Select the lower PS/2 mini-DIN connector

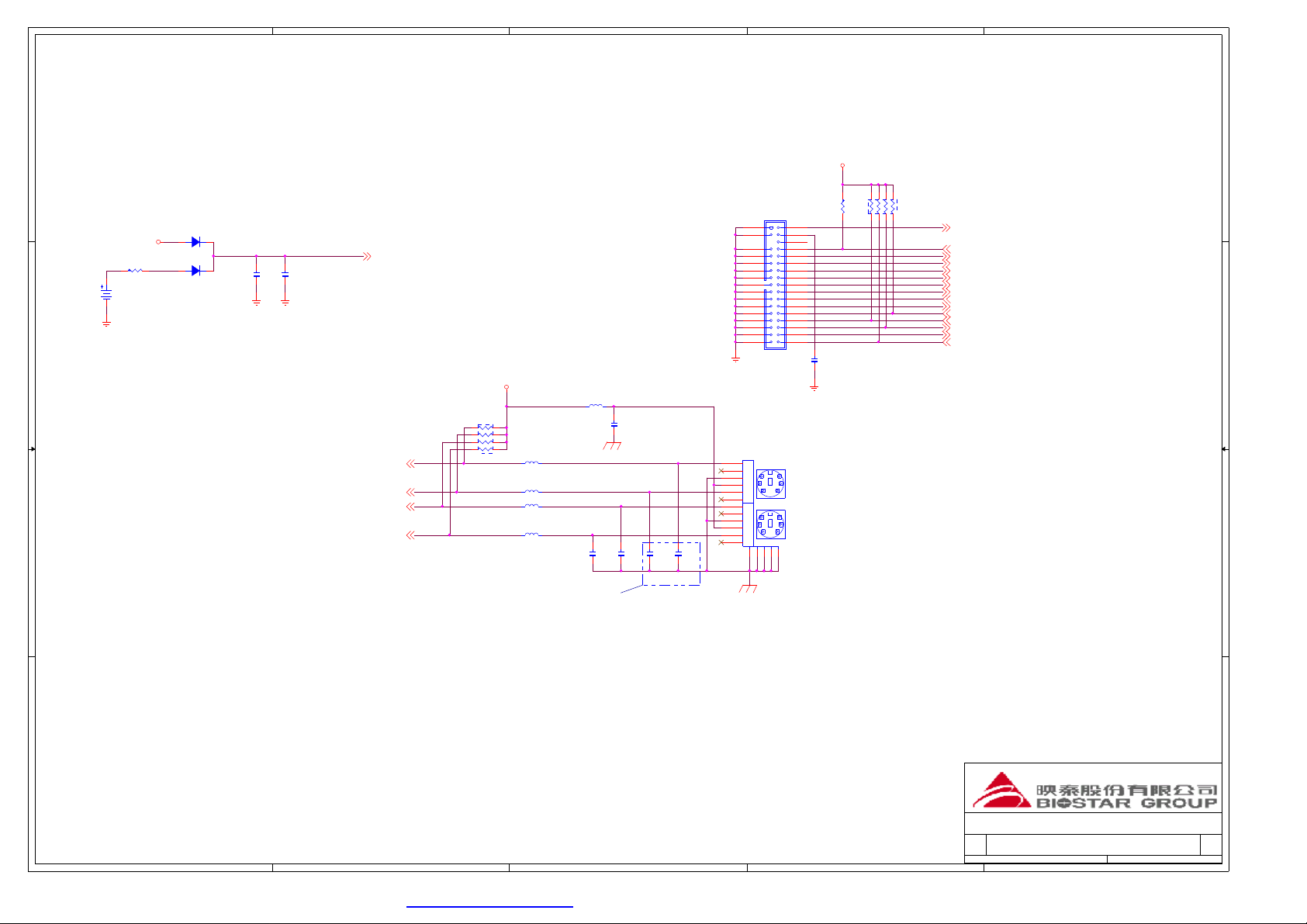(770, 524)
